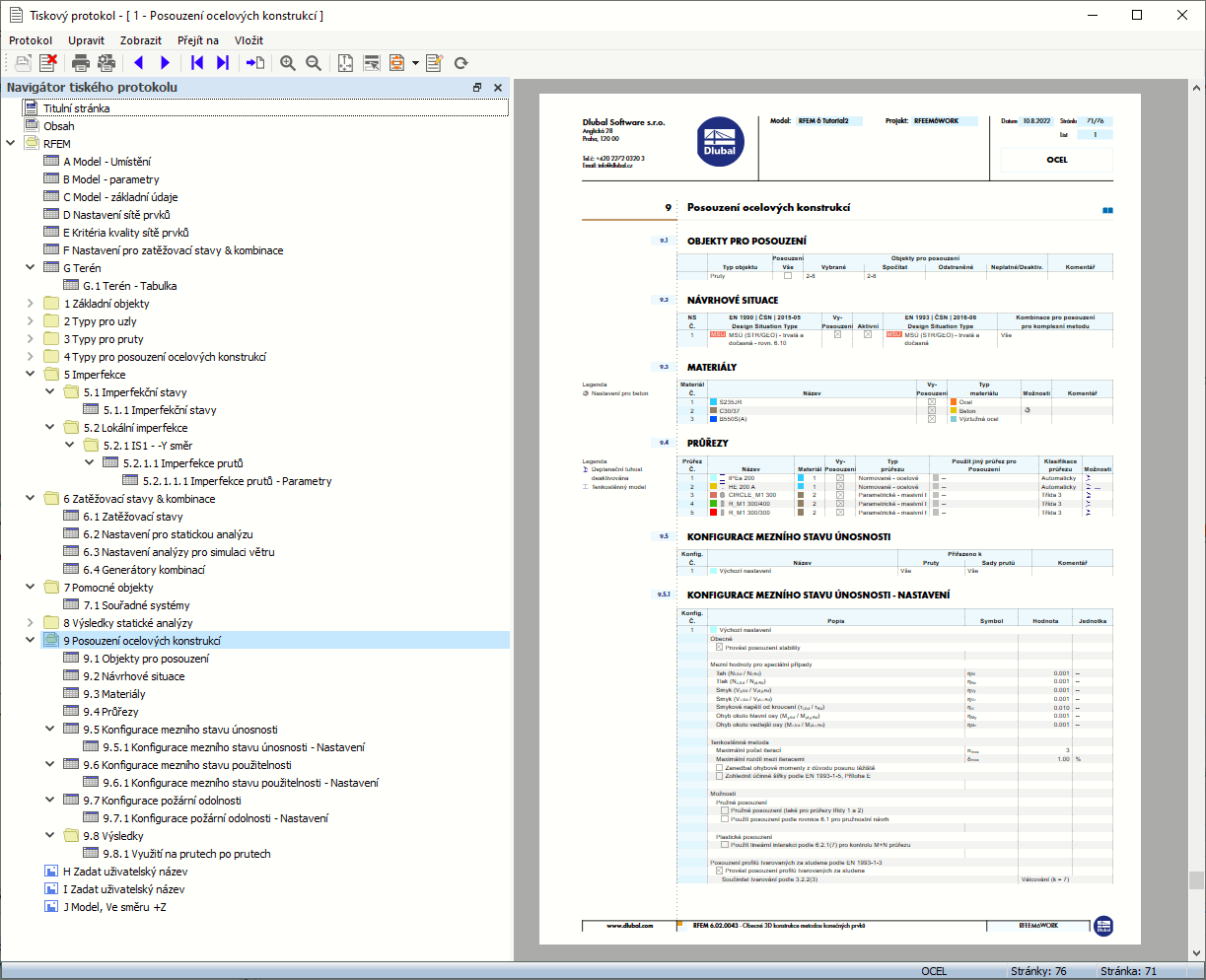
Task: Select 7.1 Souřadné systémy item
Action: click(x=136, y=605)
